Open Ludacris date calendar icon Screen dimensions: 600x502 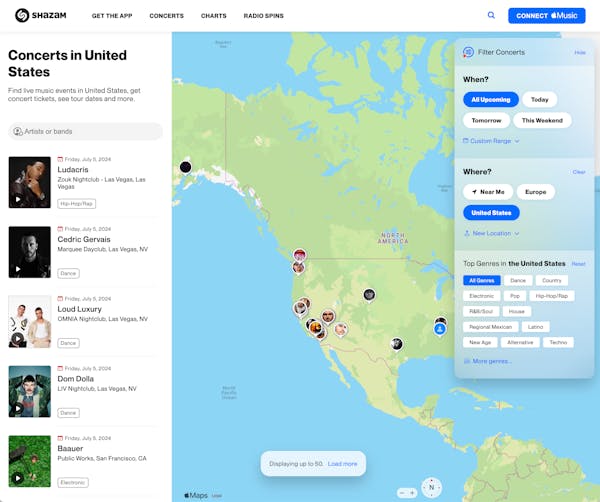click(x=60, y=159)
